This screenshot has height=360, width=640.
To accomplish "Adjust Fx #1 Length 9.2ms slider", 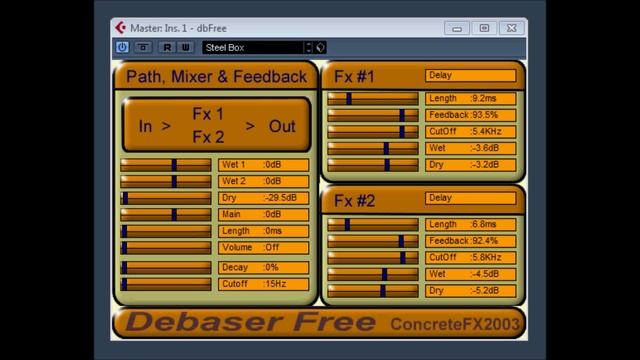I will 373,98.
